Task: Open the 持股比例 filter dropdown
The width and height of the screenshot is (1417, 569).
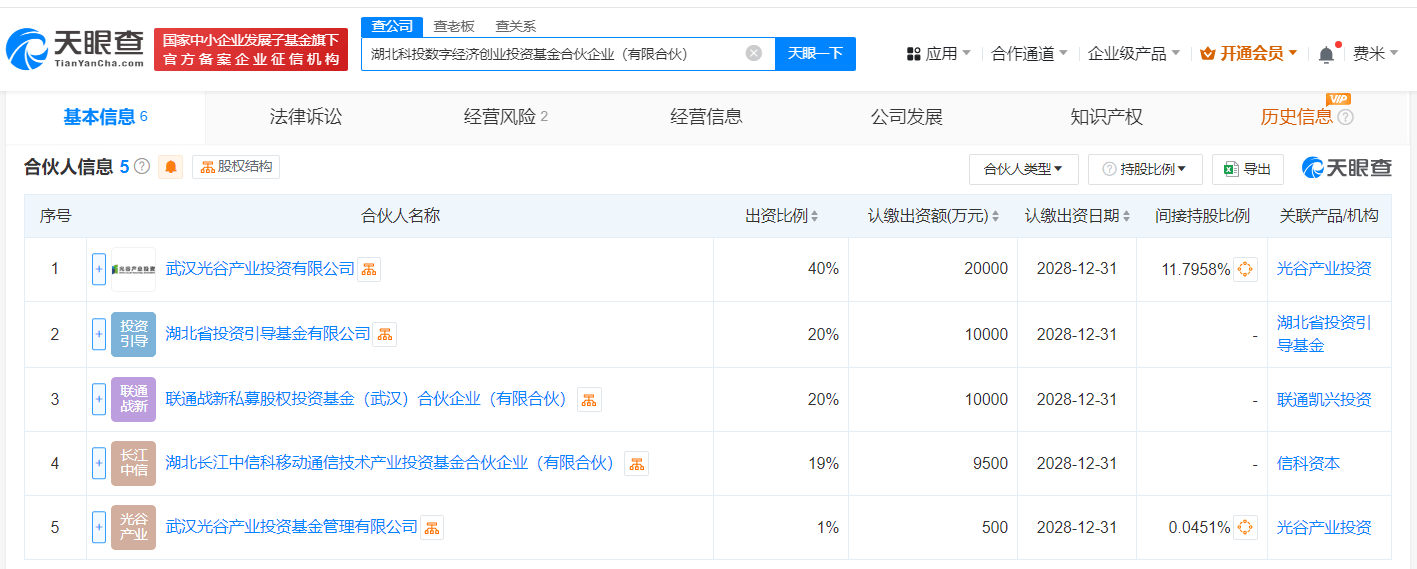Action: [x=1145, y=169]
